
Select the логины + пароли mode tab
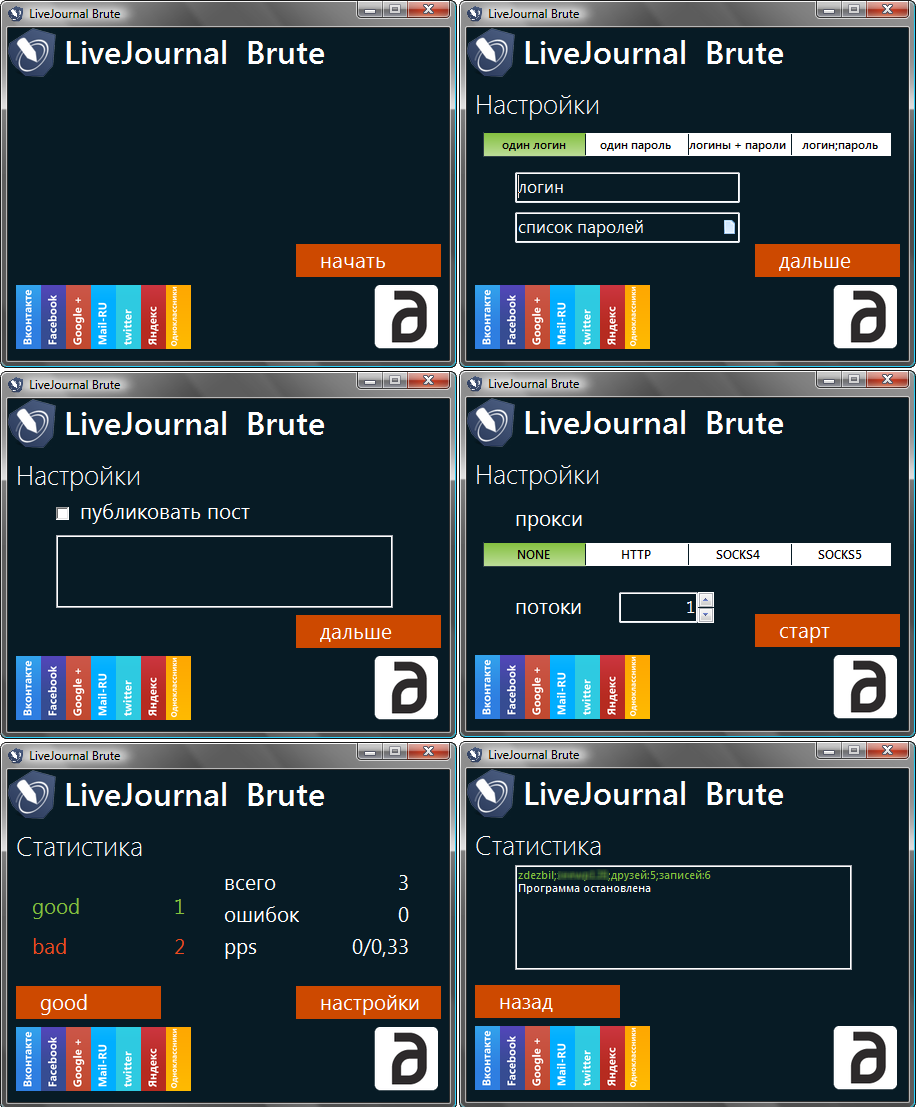[739, 145]
